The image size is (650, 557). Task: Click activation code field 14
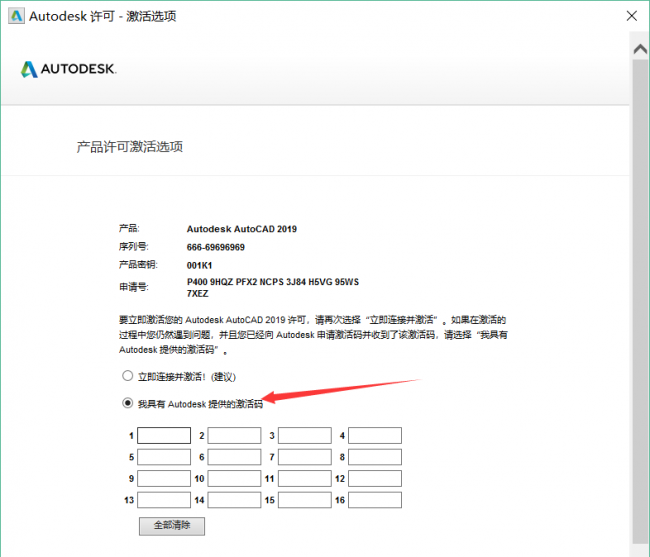tap(234, 500)
